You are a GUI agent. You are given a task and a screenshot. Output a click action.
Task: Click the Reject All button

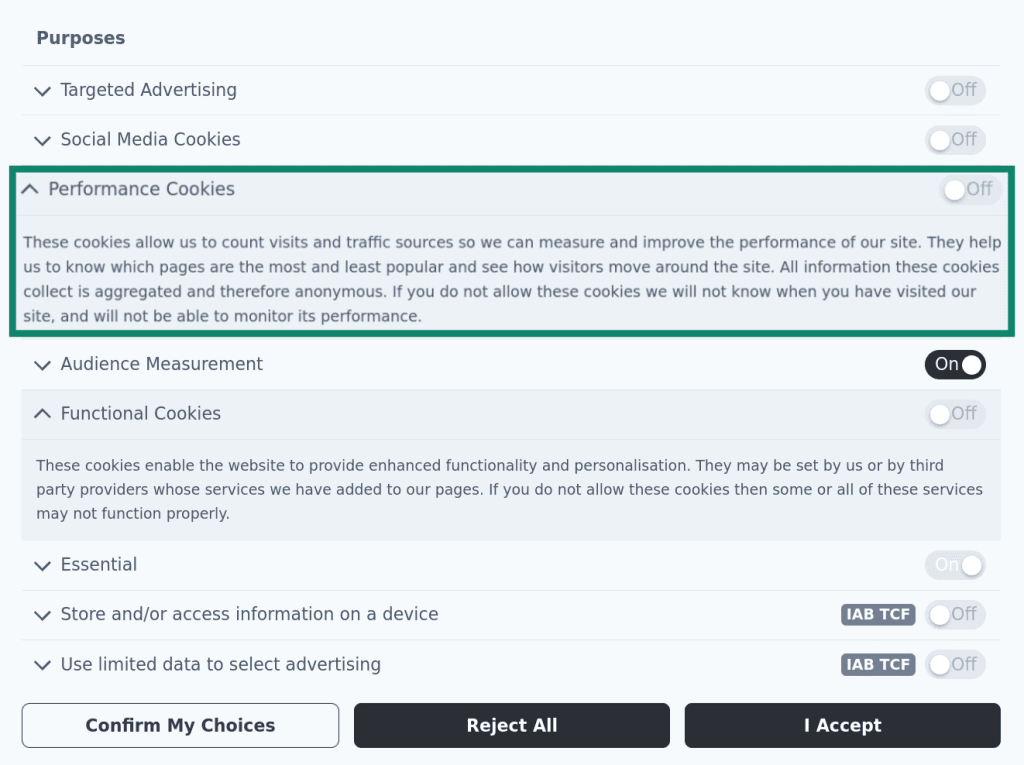tap(512, 725)
